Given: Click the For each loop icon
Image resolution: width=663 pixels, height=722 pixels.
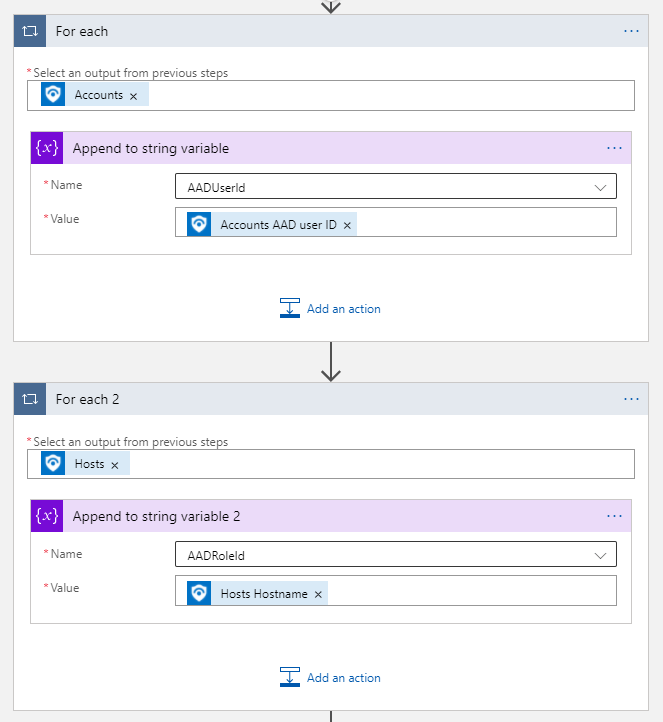Looking at the screenshot, I should pos(30,31).
